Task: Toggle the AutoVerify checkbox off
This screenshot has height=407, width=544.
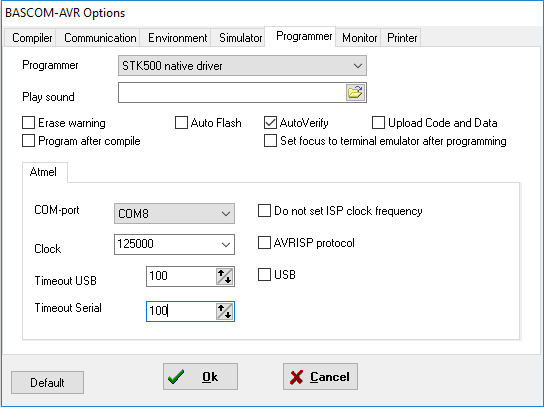Action: click(x=270, y=122)
